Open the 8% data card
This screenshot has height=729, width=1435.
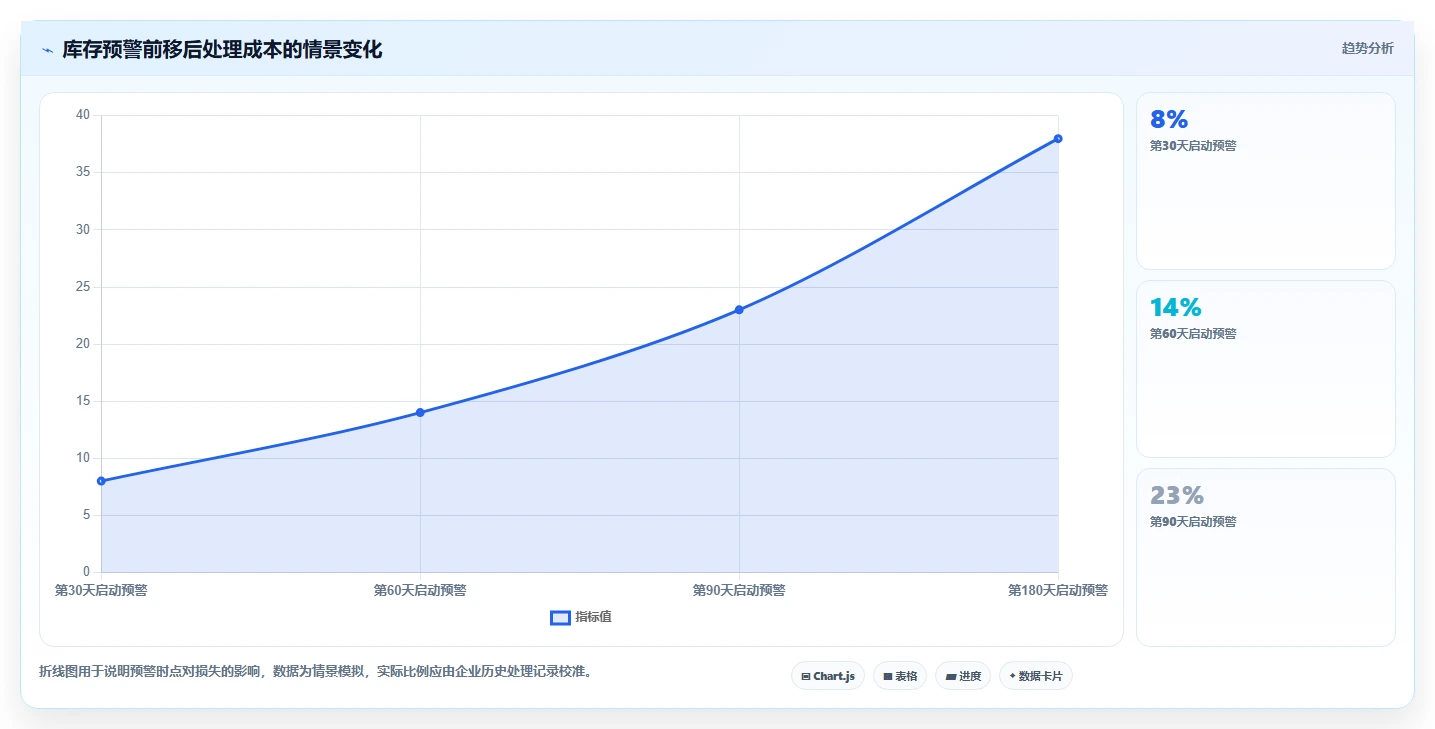(1265, 181)
